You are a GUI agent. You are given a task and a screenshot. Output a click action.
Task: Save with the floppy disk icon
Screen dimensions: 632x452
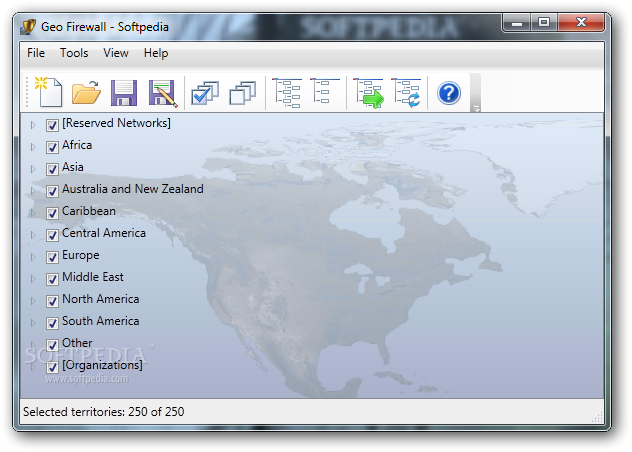[124, 93]
